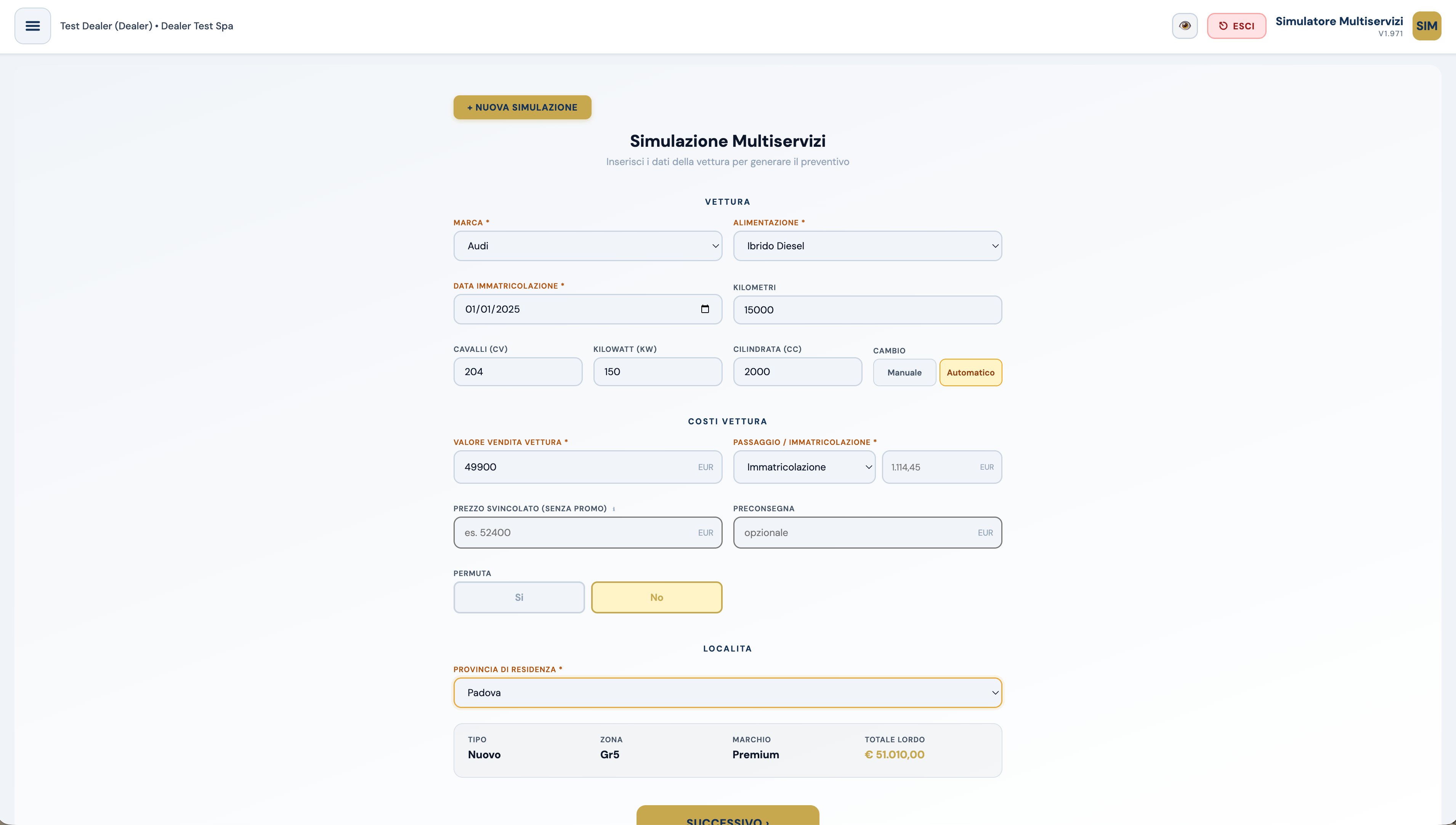Click the SIM avatar badge
1456x825 pixels.
(1427, 26)
